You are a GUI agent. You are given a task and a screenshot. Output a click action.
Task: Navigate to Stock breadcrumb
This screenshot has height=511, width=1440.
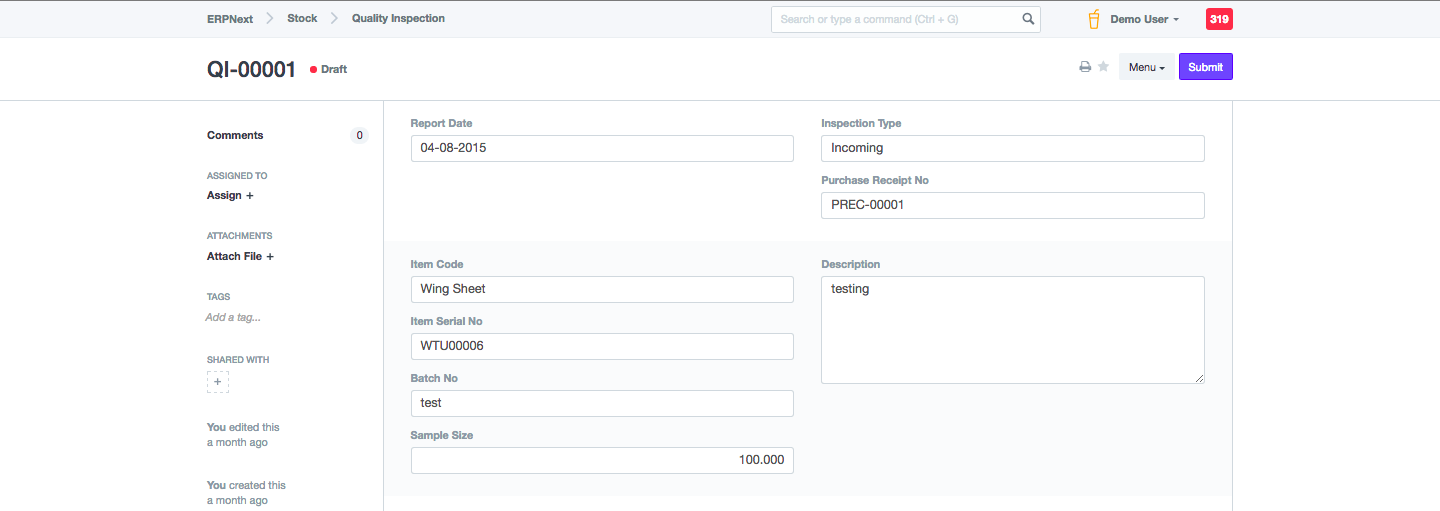[x=302, y=19]
